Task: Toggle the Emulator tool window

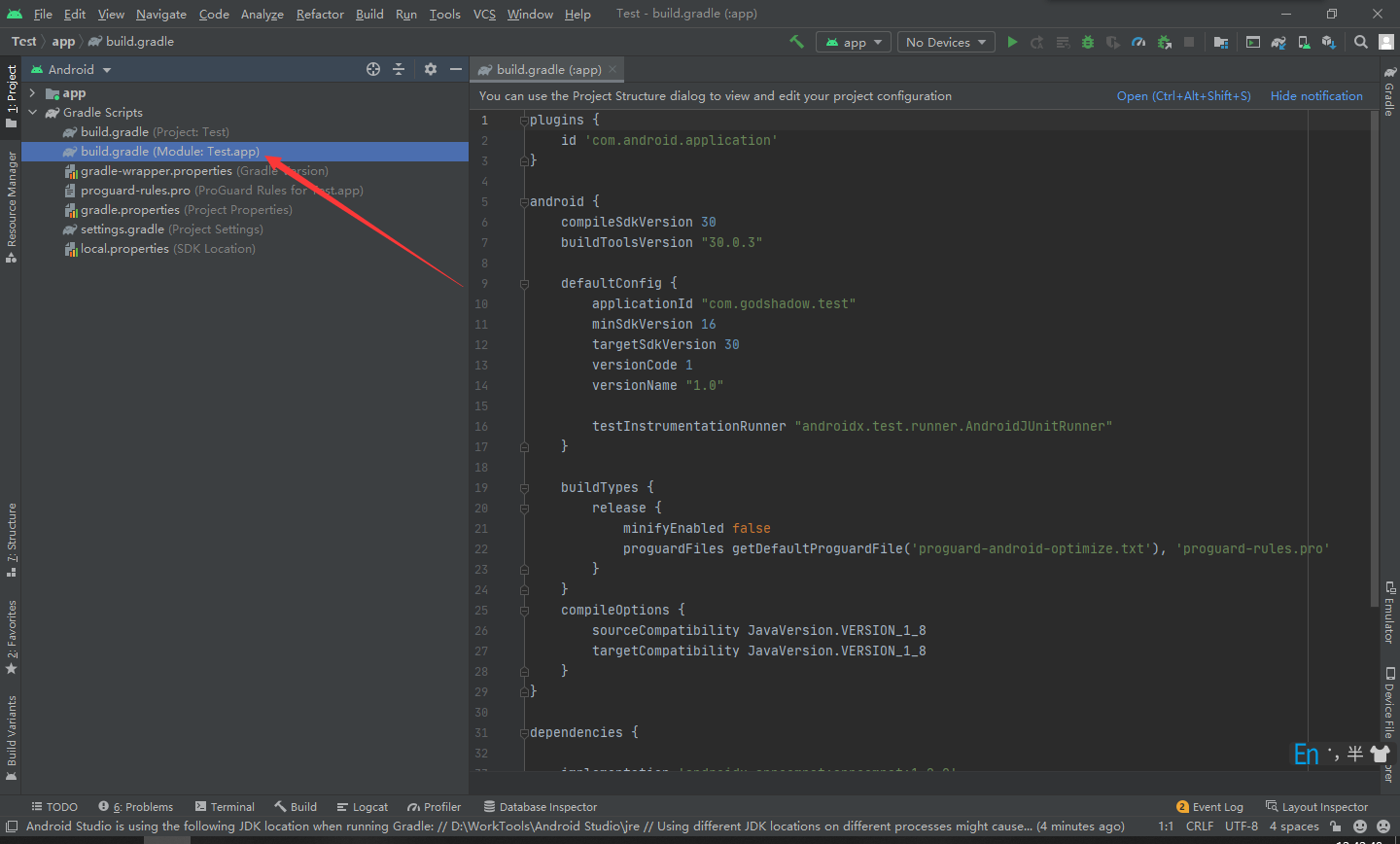Action: pyautogui.click(x=1389, y=613)
